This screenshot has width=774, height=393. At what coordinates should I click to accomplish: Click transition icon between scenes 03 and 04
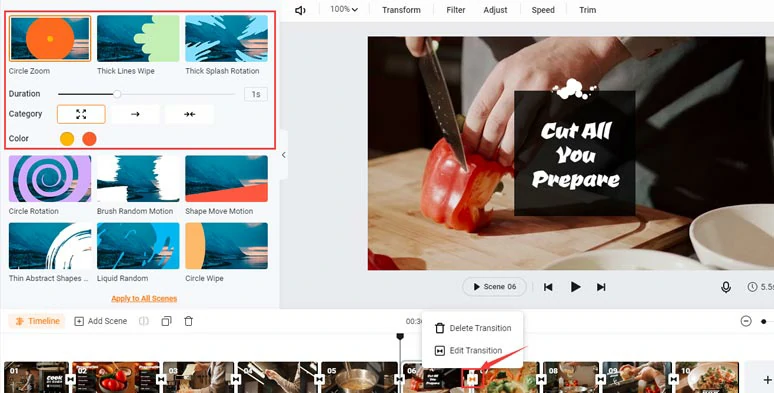tap(235, 379)
